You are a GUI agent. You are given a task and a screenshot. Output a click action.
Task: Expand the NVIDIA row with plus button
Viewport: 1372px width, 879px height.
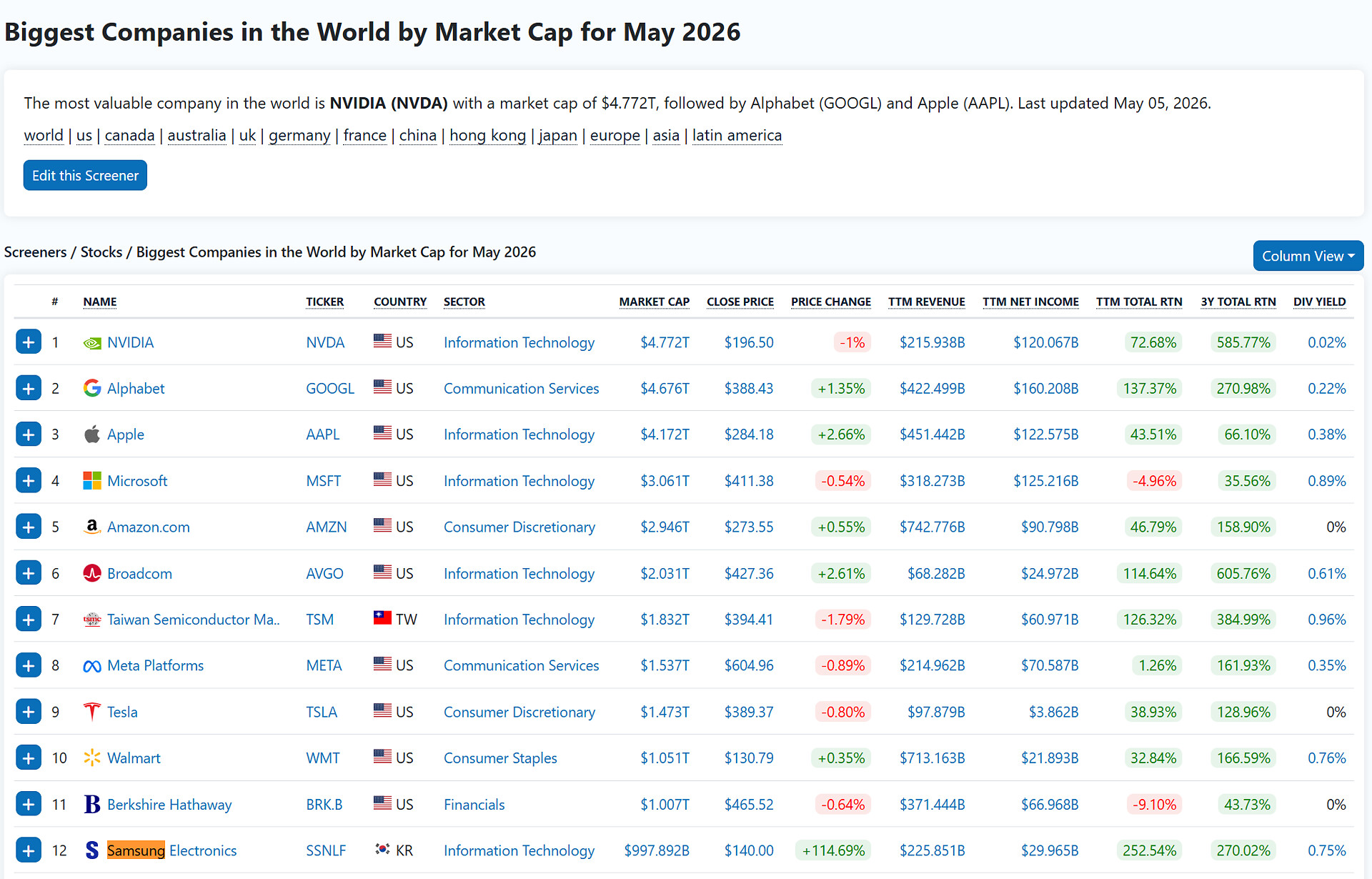pos(29,342)
